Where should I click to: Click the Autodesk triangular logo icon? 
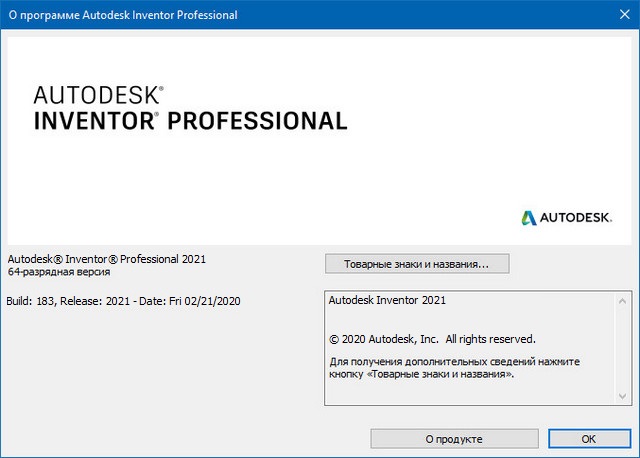pos(529,217)
